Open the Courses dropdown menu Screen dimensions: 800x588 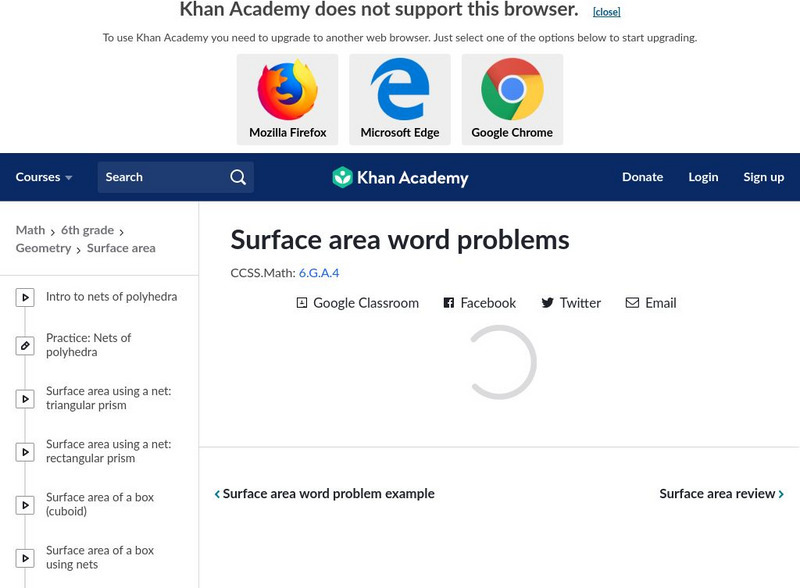(x=44, y=177)
